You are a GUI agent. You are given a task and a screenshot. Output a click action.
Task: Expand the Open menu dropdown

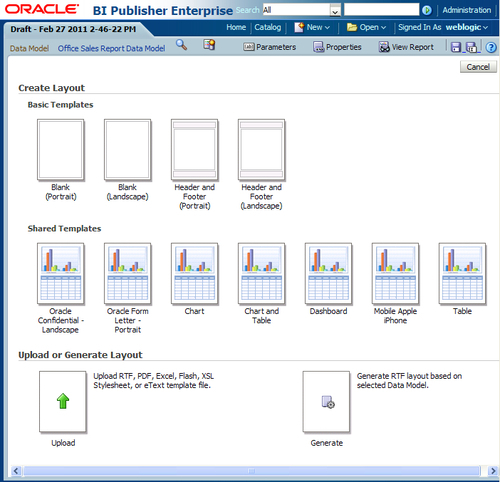[x=366, y=27]
